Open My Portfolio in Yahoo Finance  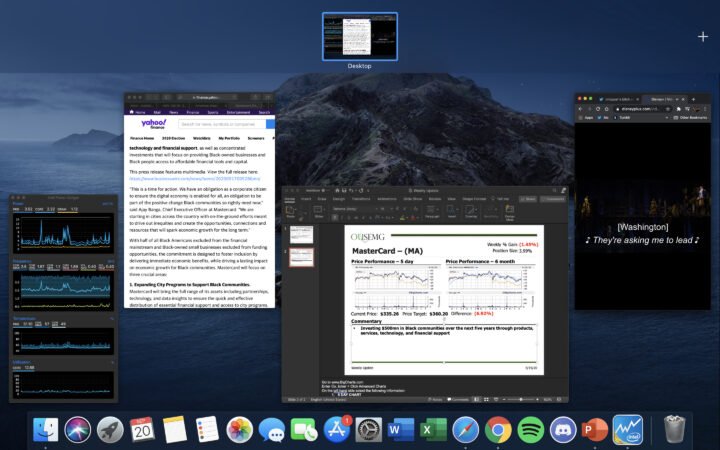[x=229, y=138]
